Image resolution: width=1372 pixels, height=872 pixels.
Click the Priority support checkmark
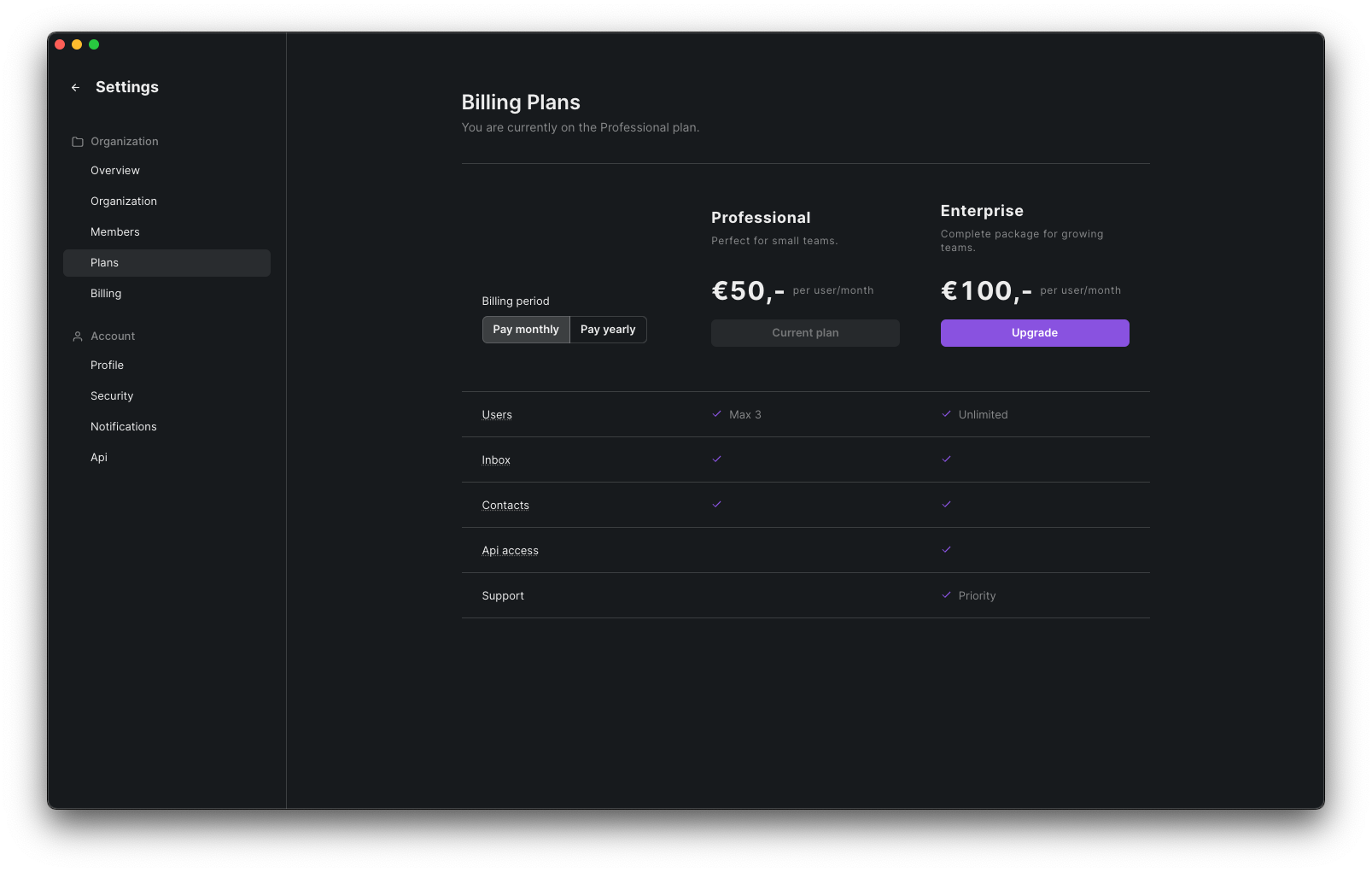pos(946,594)
